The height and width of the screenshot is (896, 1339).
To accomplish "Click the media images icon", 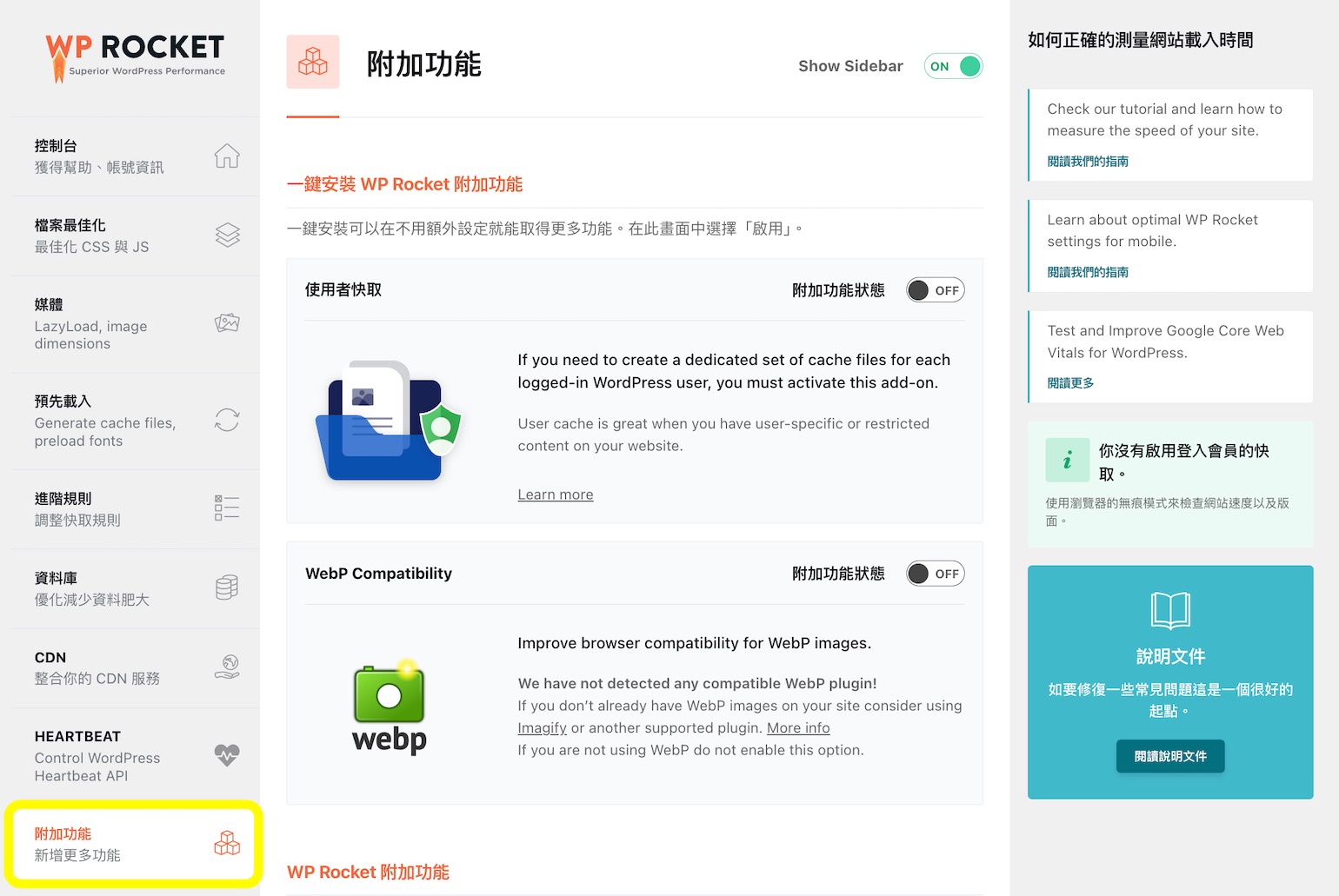I will (227, 323).
